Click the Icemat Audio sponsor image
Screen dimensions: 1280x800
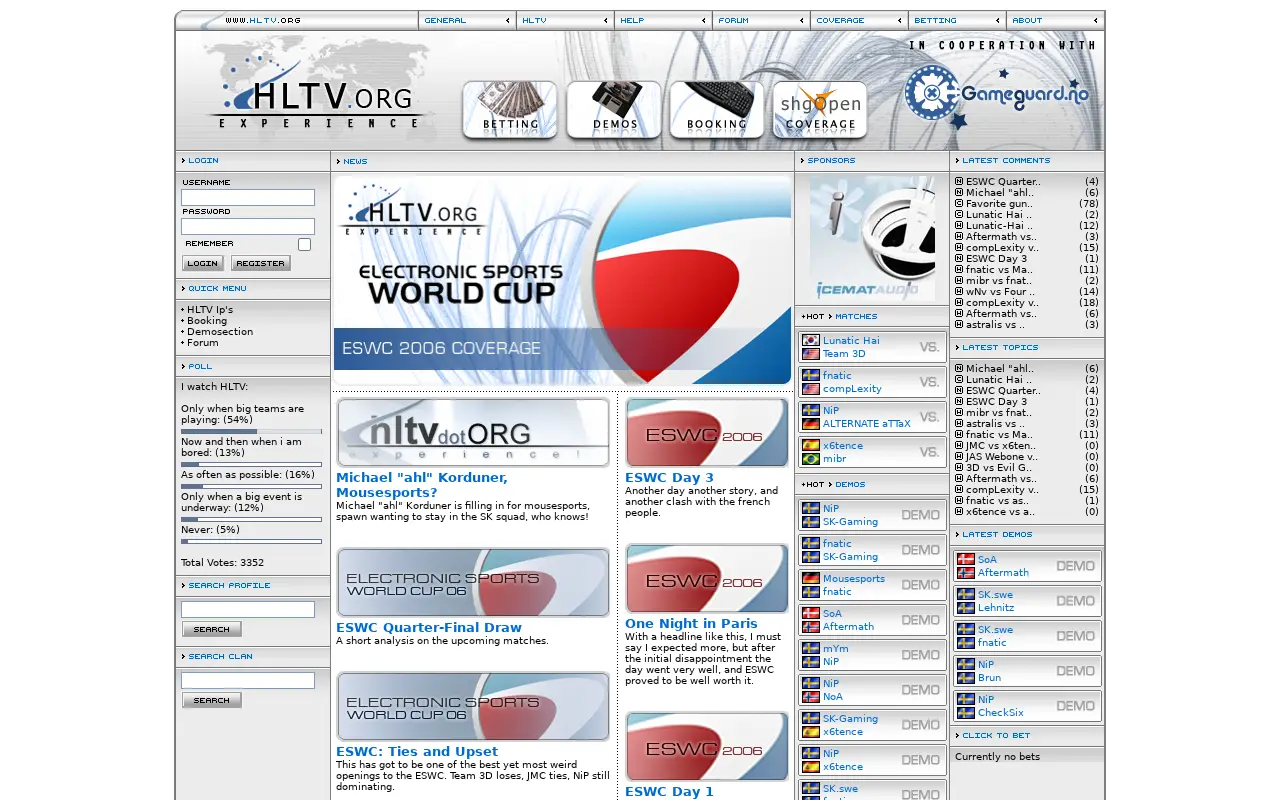(872, 239)
